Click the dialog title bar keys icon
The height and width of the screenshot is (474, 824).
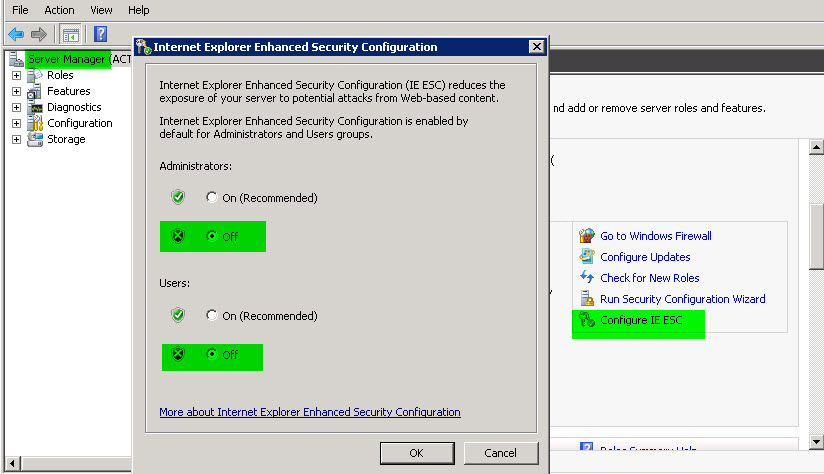pos(143,47)
